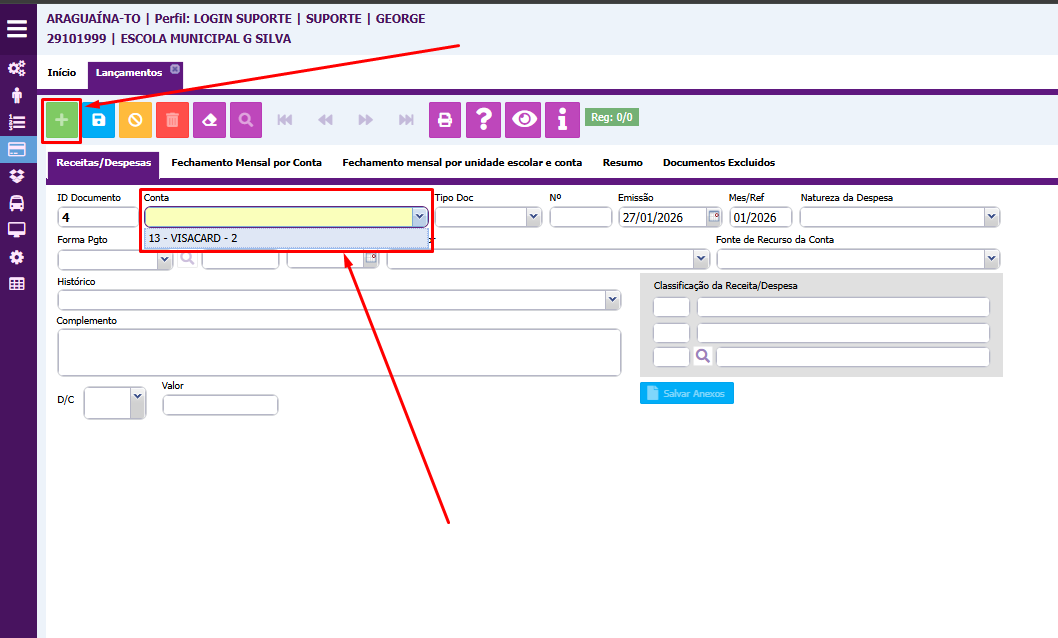This screenshot has width=1058, height=638.
Task: Open search with the toolbar magnifier icon
Action: point(246,120)
